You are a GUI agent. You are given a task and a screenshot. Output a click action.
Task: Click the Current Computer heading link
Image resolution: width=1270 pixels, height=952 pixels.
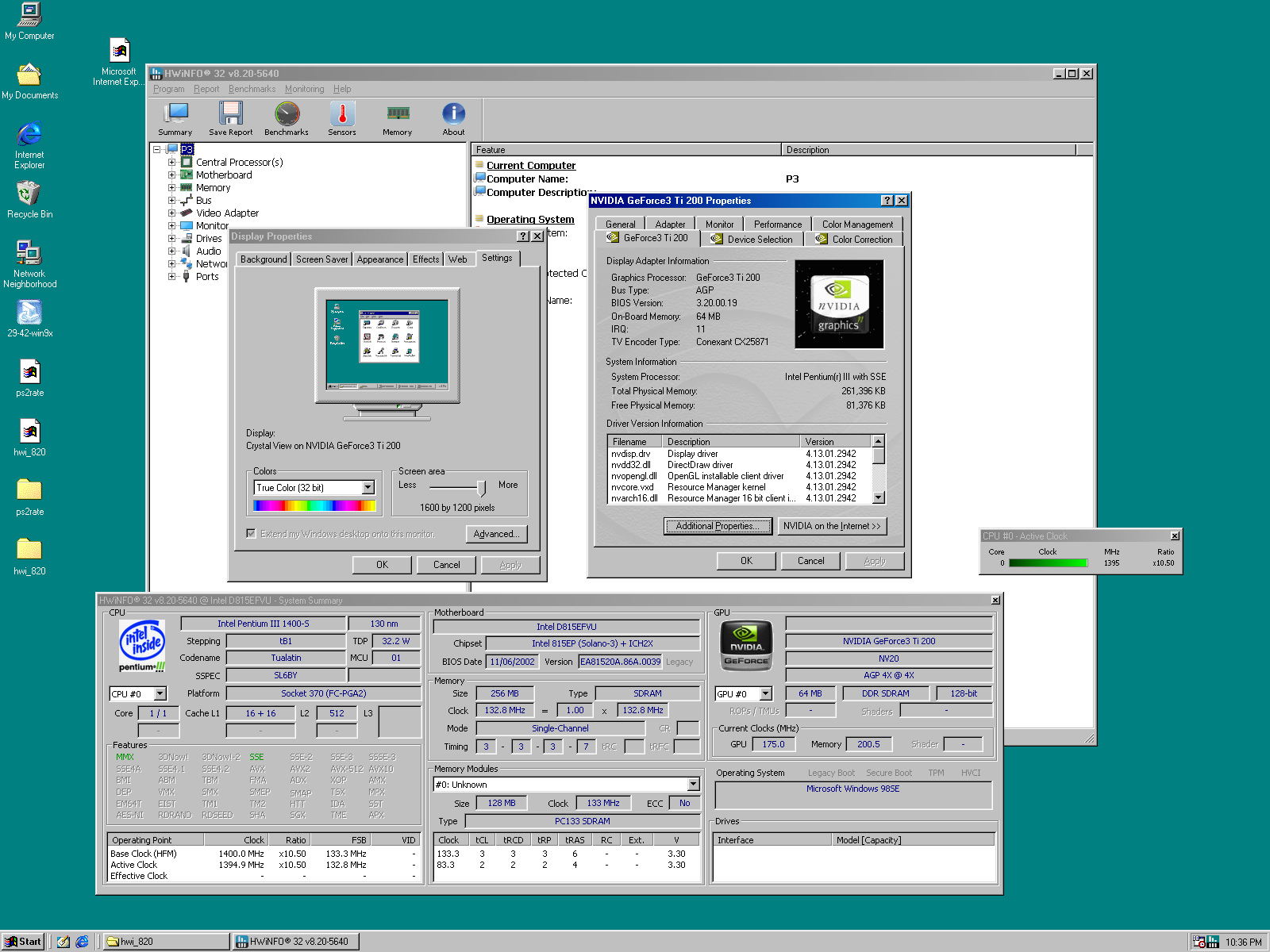(531, 165)
